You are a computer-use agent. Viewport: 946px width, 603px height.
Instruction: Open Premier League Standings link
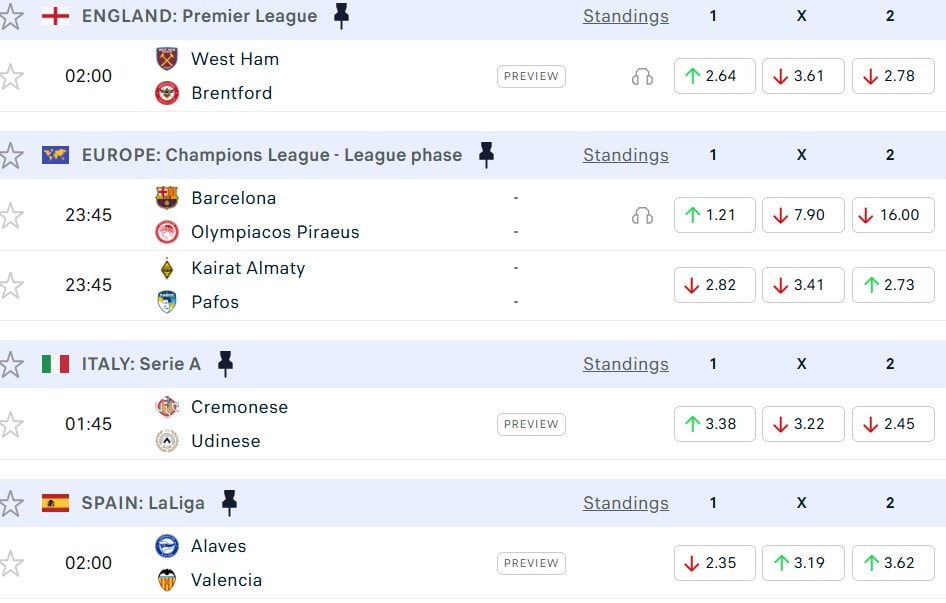(x=626, y=16)
